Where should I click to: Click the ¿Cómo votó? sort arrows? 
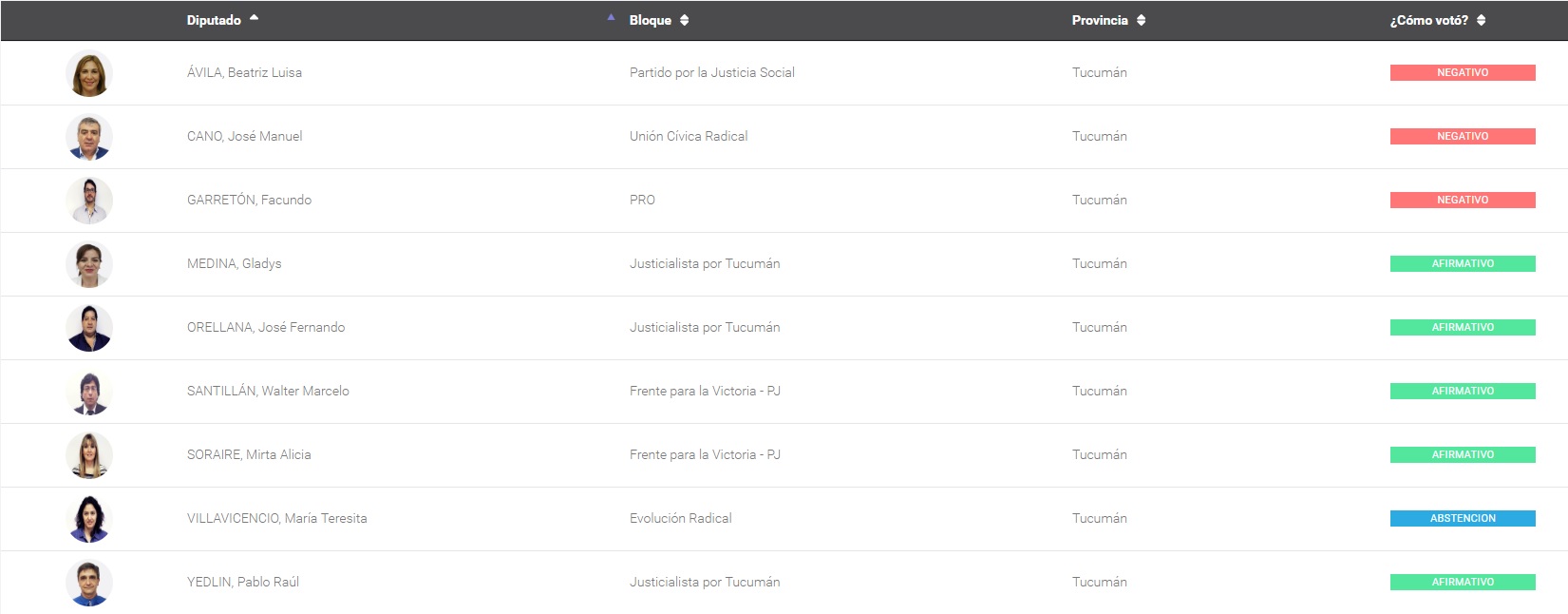coord(1481,20)
